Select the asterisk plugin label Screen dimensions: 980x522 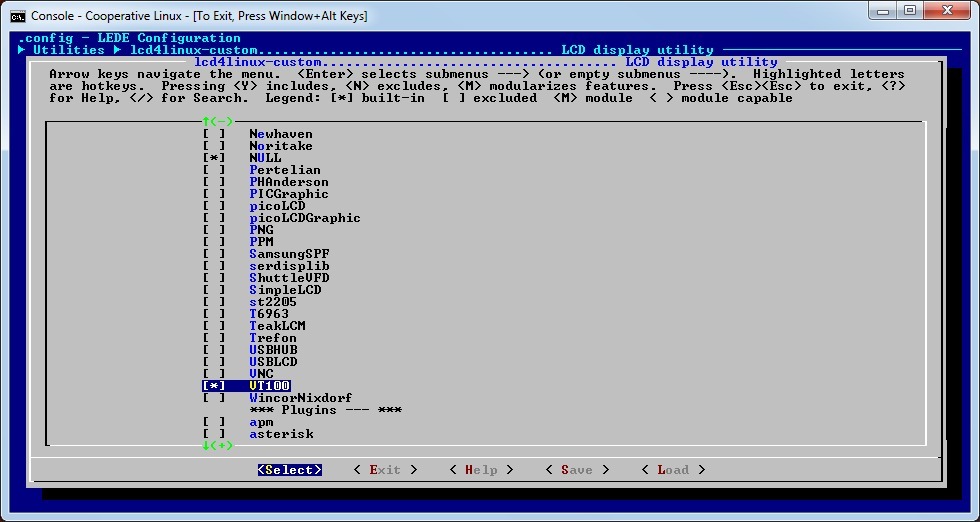click(x=281, y=434)
